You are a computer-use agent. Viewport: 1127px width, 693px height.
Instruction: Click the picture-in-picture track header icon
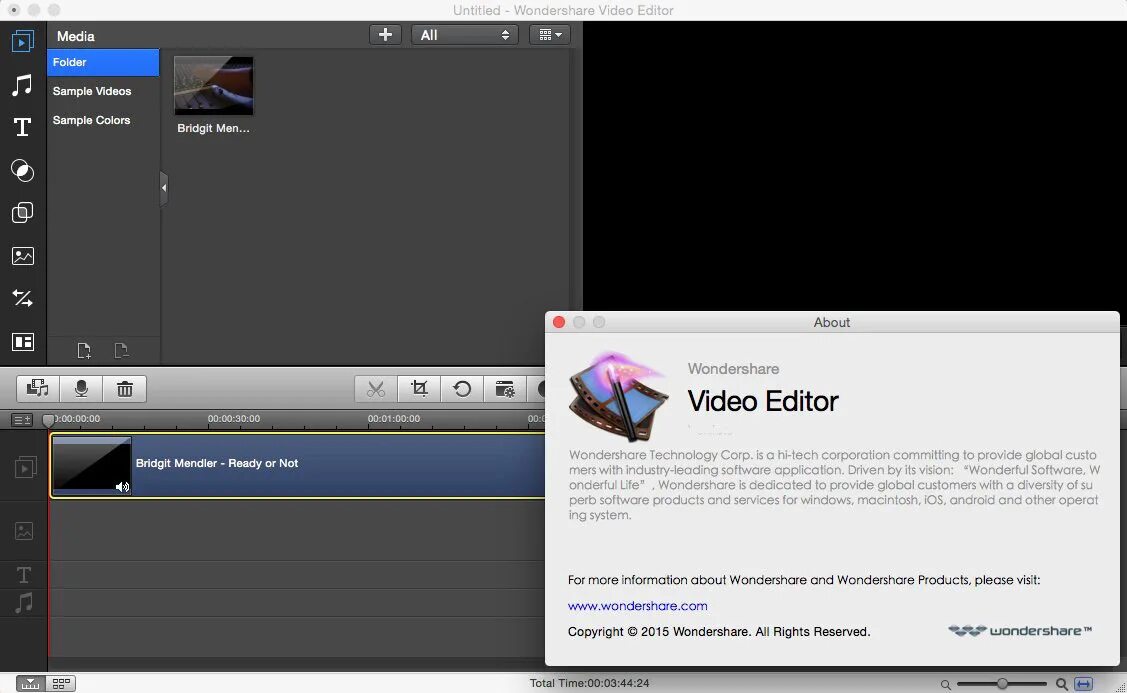click(x=24, y=531)
